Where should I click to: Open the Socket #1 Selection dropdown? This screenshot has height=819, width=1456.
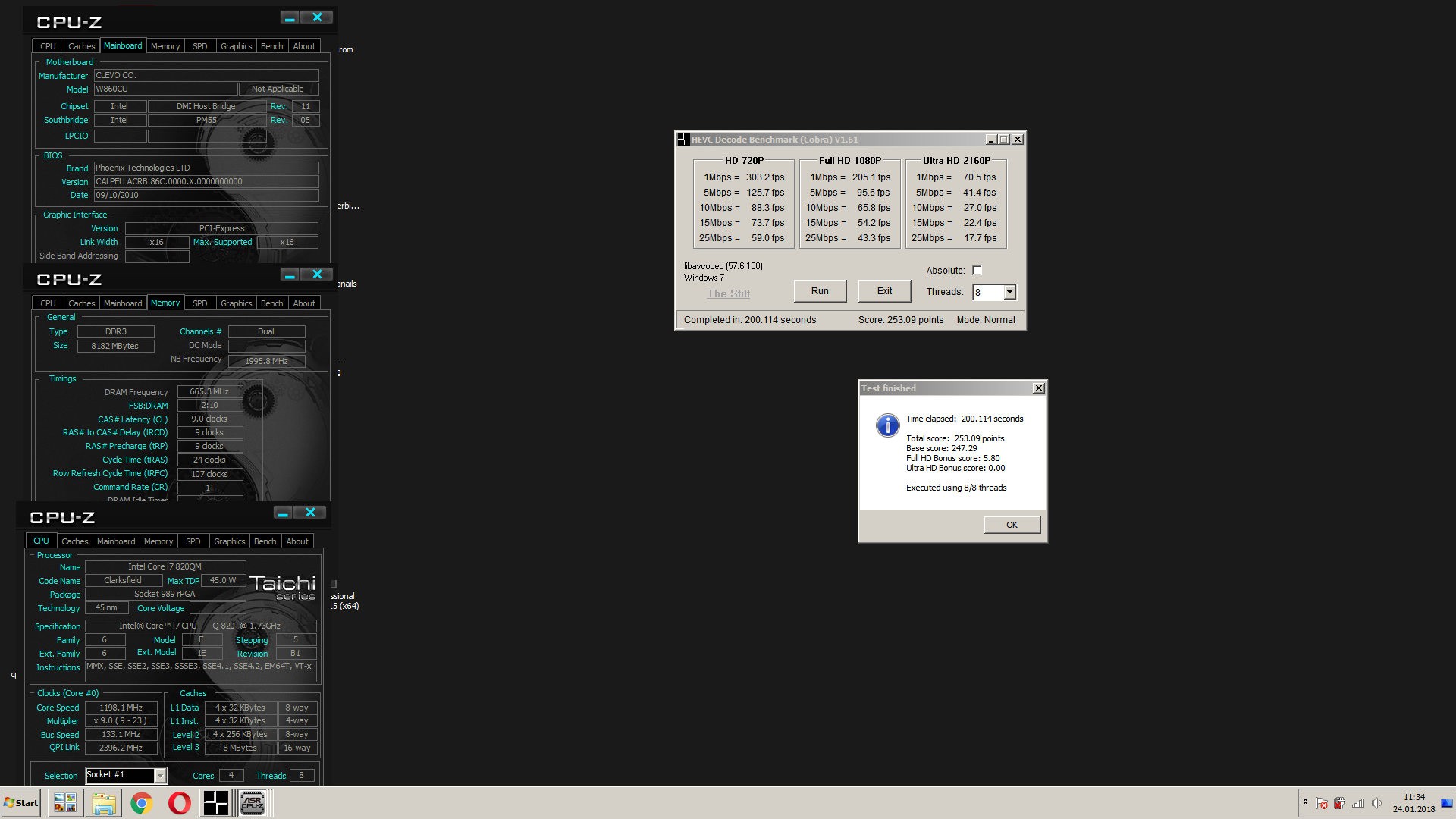click(x=160, y=775)
